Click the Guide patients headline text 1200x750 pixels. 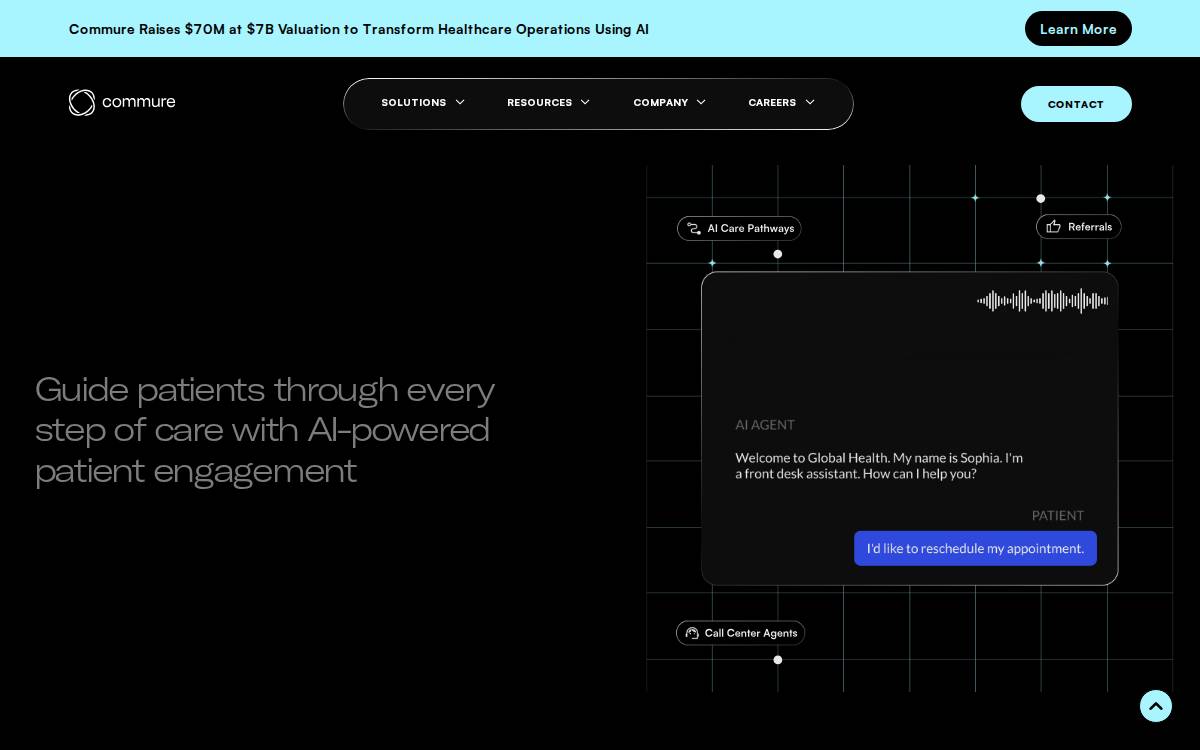click(x=265, y=430)
